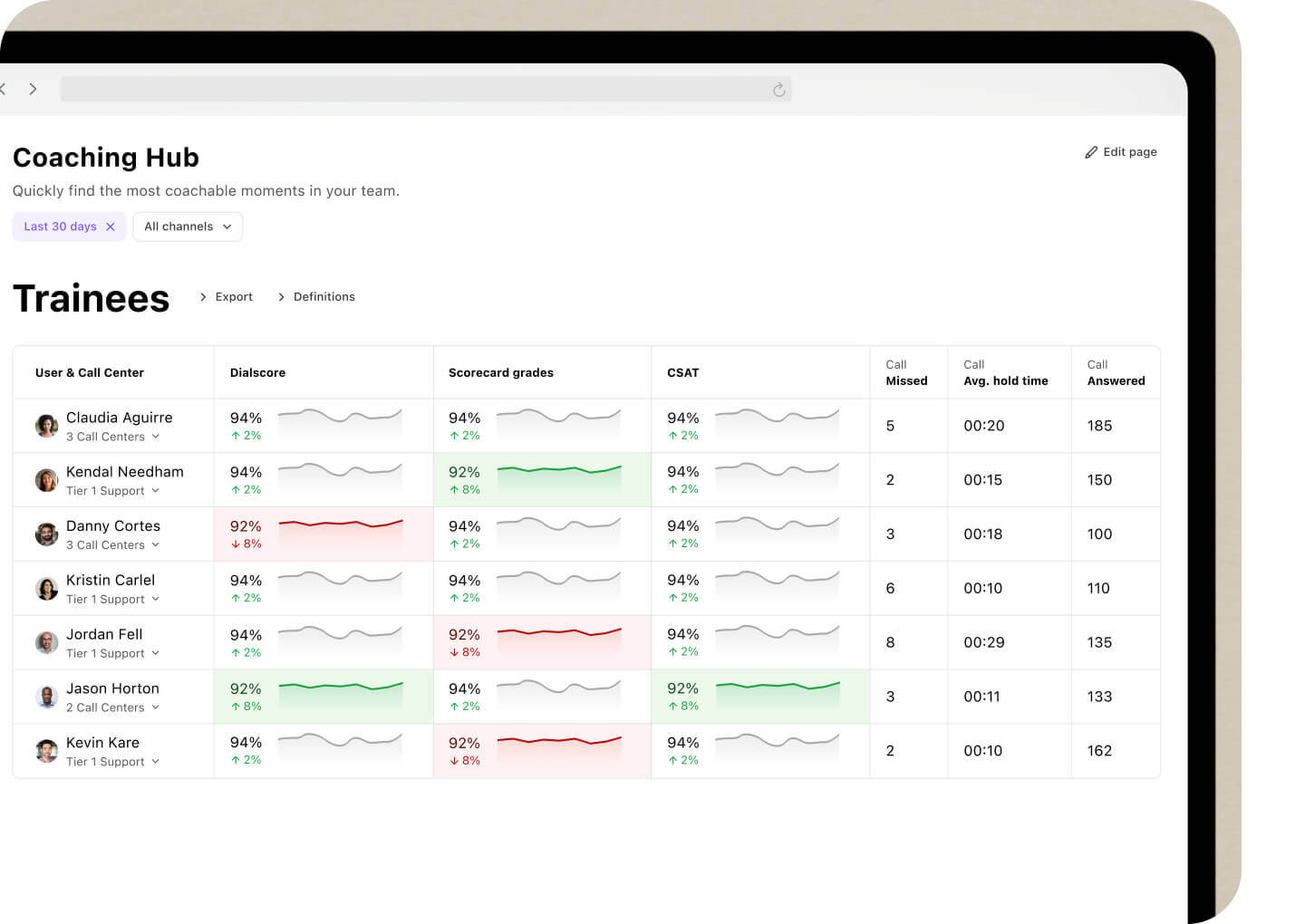Open the Definitions page
The height and width of the screenshot is (924, 1305).
pos(324,296)
